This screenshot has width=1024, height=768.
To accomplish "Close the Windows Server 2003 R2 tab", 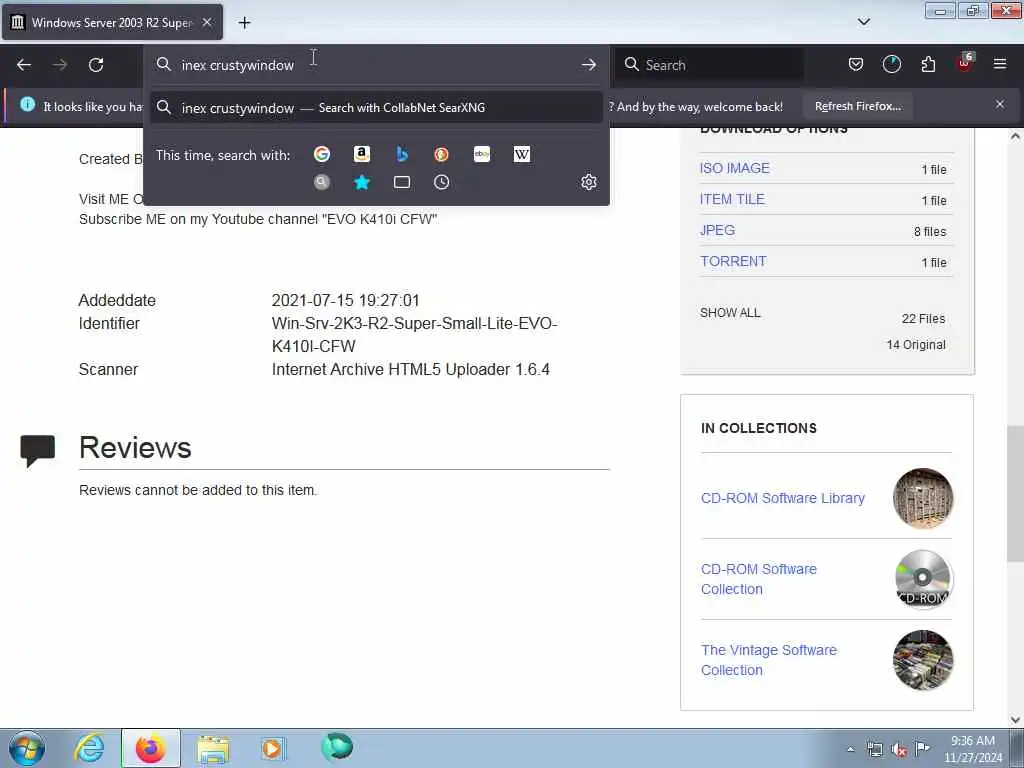I will pyautogui.click(x=207, y=22).
